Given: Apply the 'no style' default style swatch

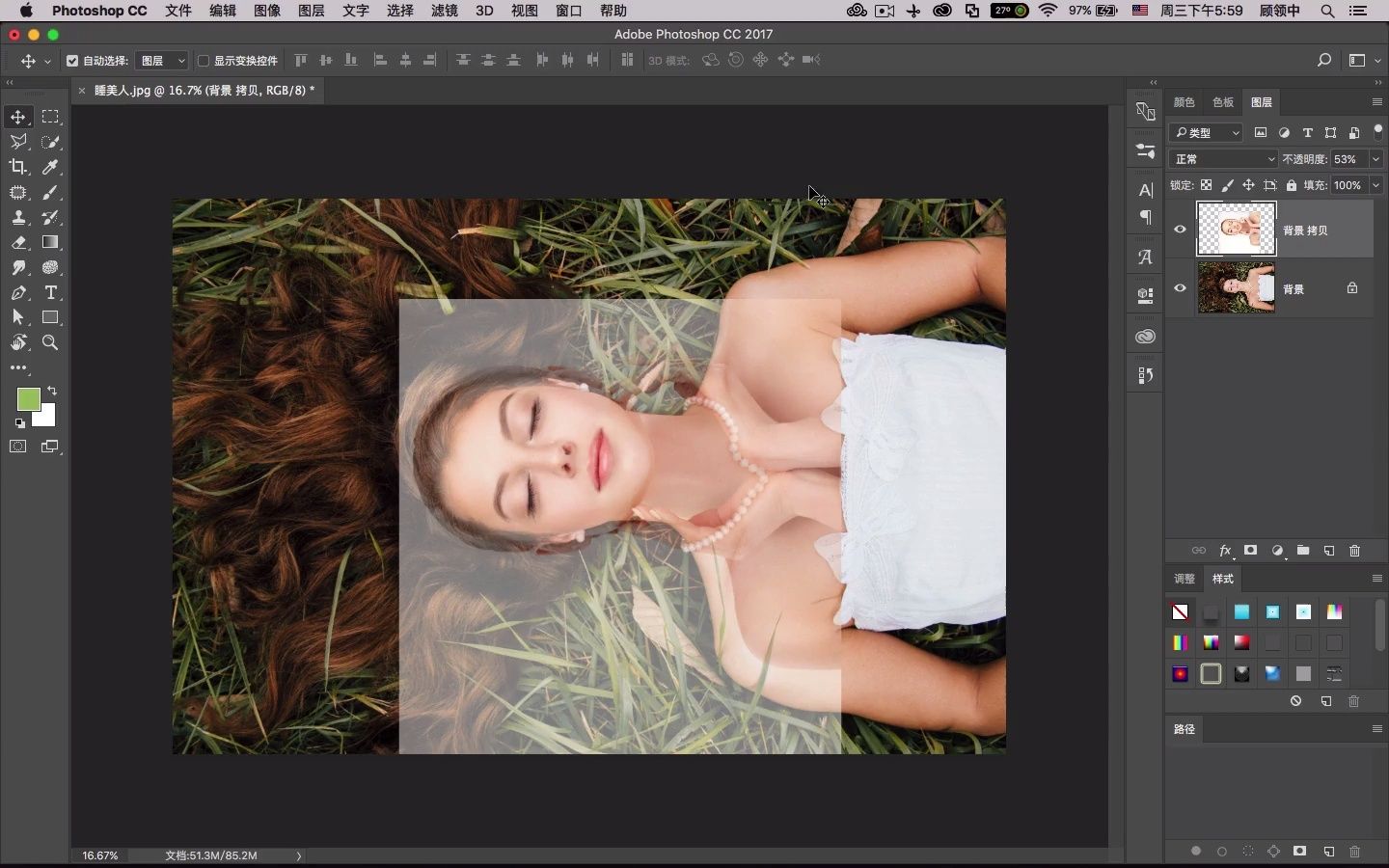Looking at the screenshot, I should (x=1180, y=612).
